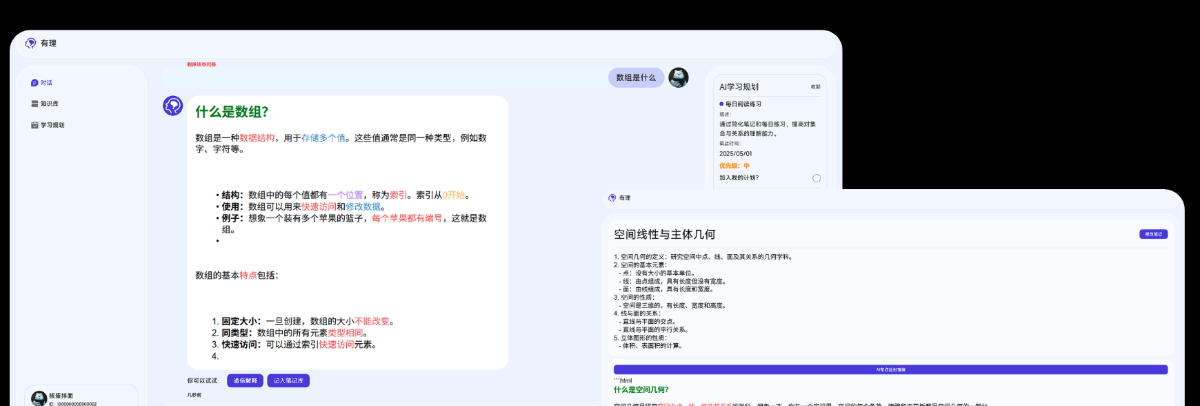Click the 空间线性与主体几何 note title
Image resolution: width=1200 pixels, height=406 pixels.
tap(664, 234)
